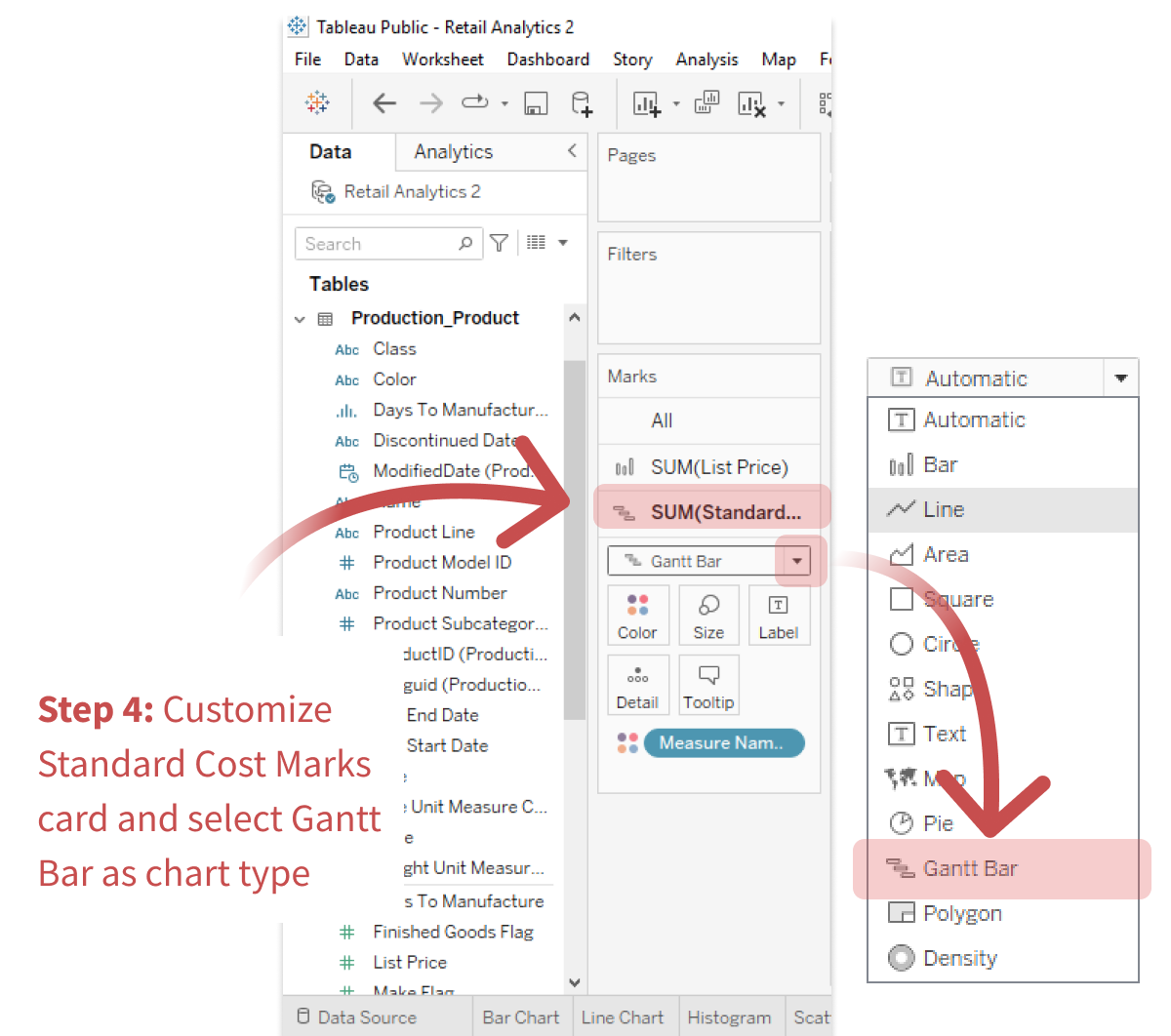Open the Dashboard menu

point(548,60)
